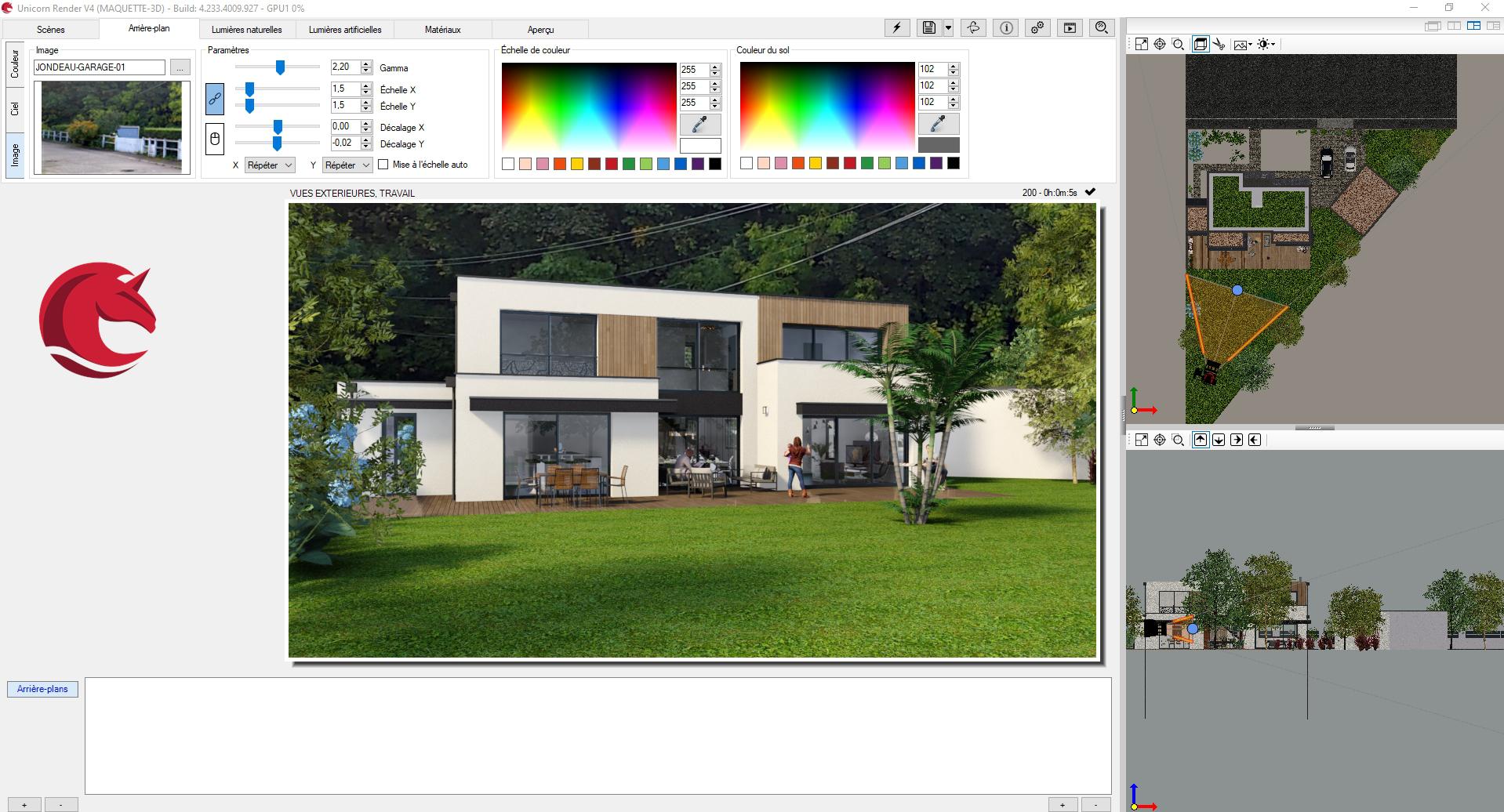Open the info icon in top toolbar

point(1006,28)
